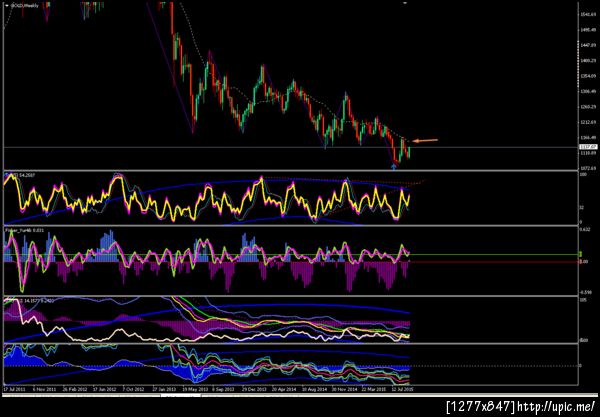The height and width of the screenshot is (417, 600).
Task: Click the blue up-arrow marker under the lowest candle
Action: (x=394, y=166)
